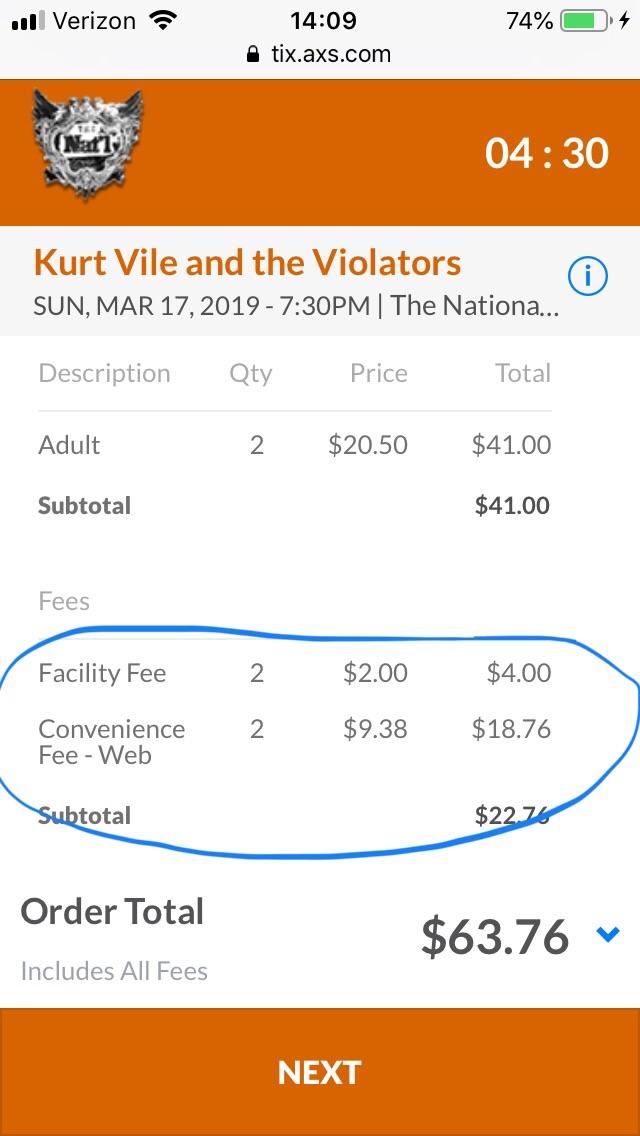640x1136 pixels.
Task: Select the Qty column header
Action: pos(251,373)
